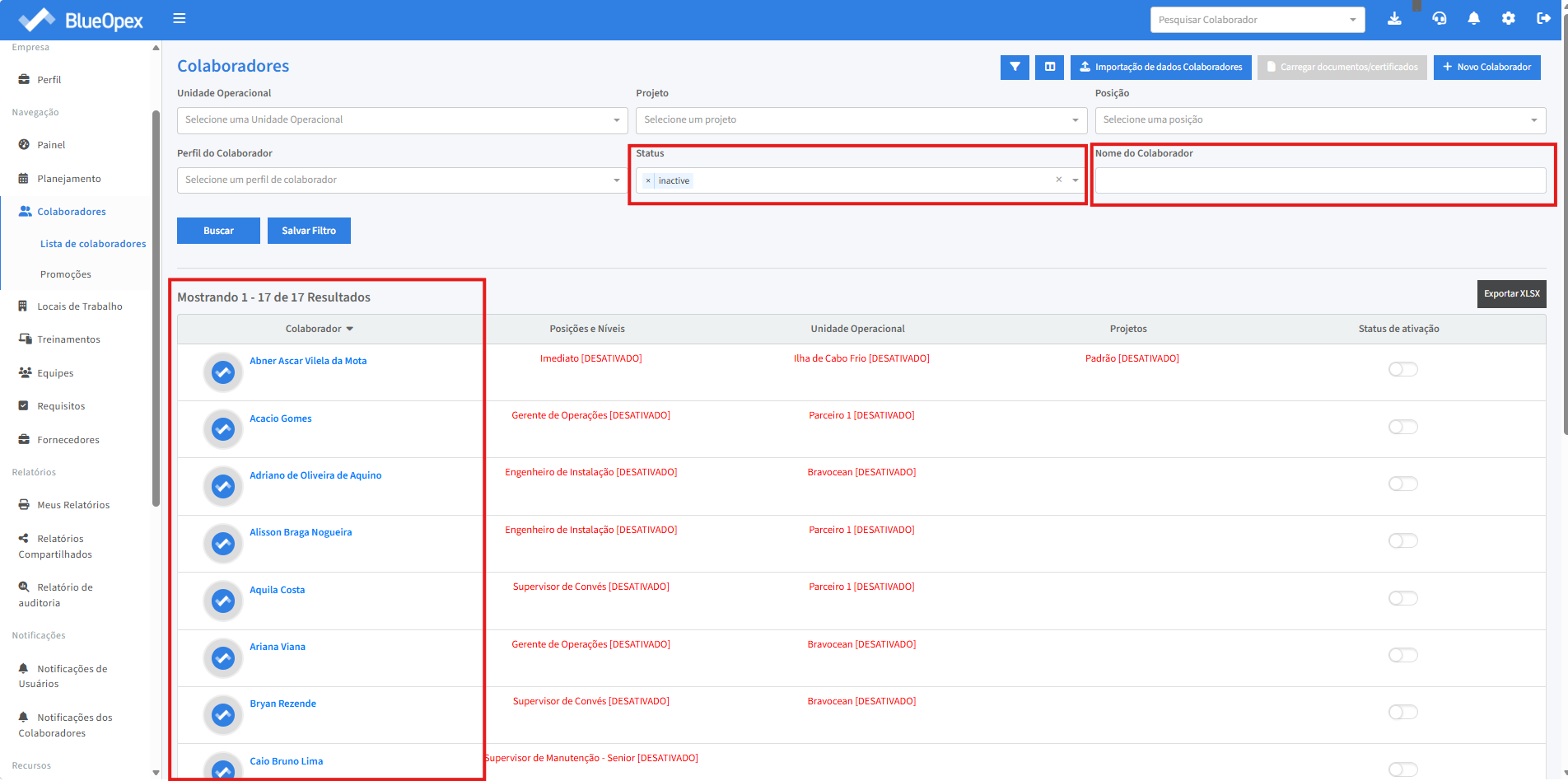
Task: Toggle activation for Acacio Gomes
Action: pyautogui.click(x=1402, y=427)
